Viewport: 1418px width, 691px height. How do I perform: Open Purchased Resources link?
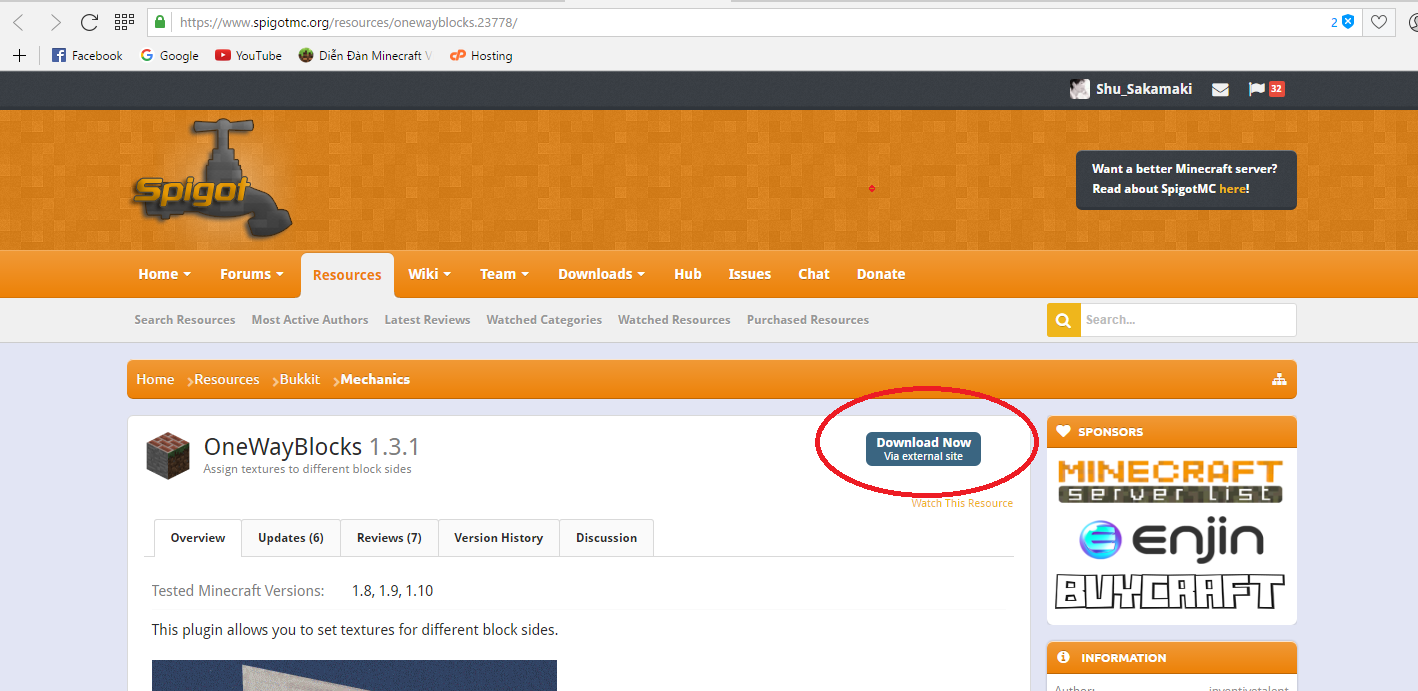pyautogui.click(x=808, y=320)
